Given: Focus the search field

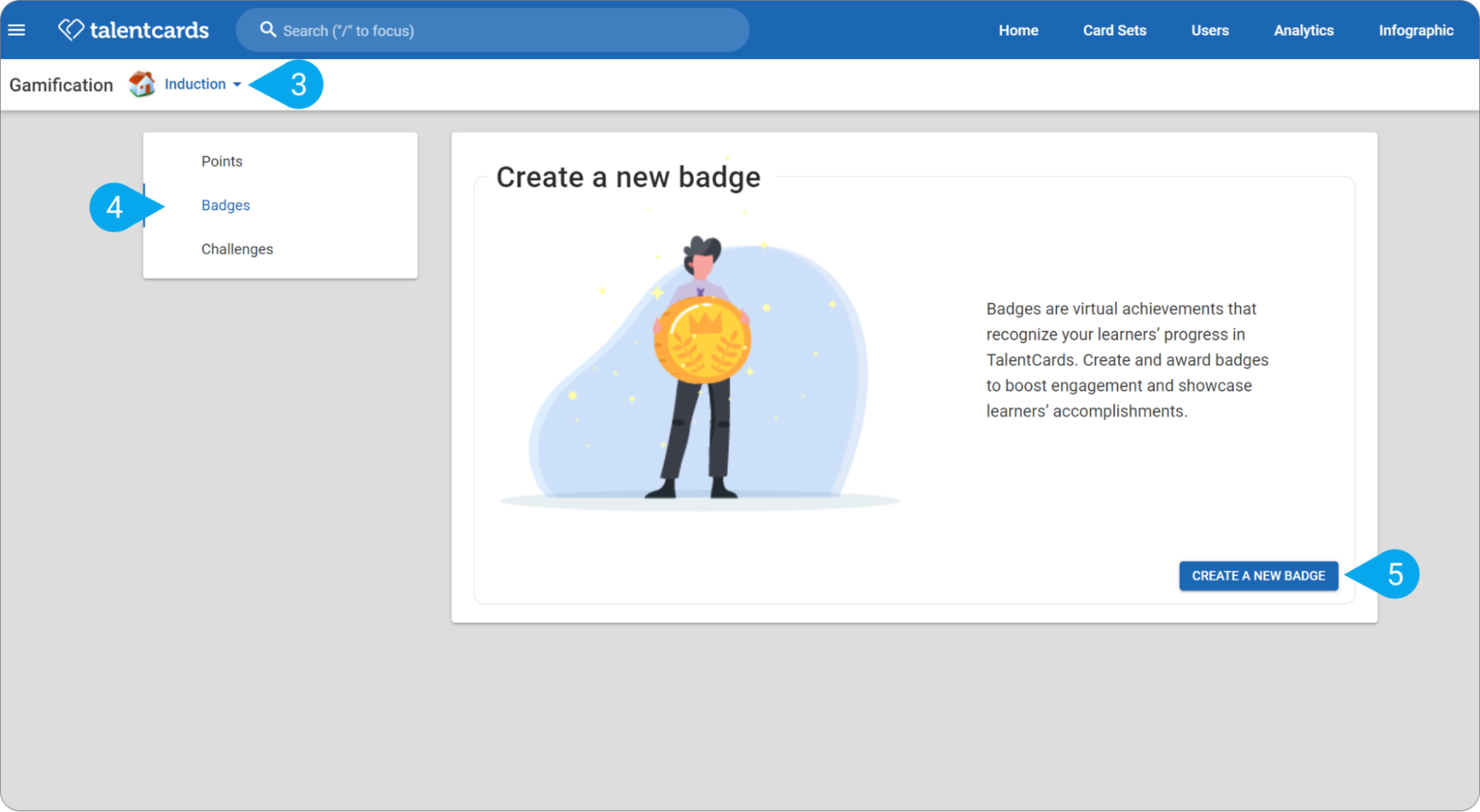Looking at the screenshot, I should click(492, 30).
